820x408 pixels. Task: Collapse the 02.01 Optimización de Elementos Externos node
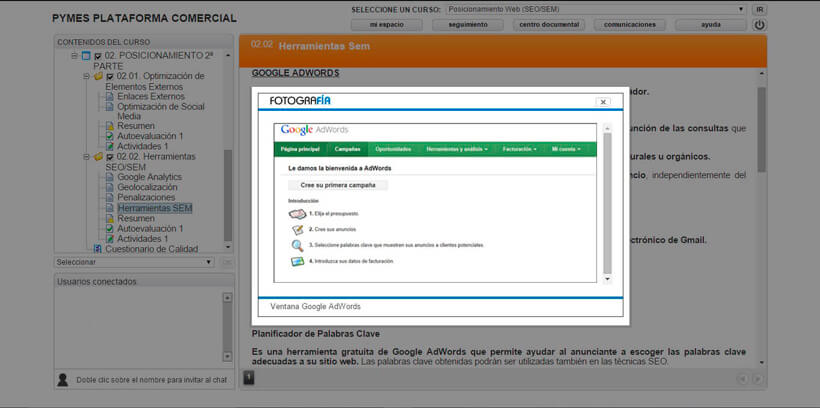point(86,76)
